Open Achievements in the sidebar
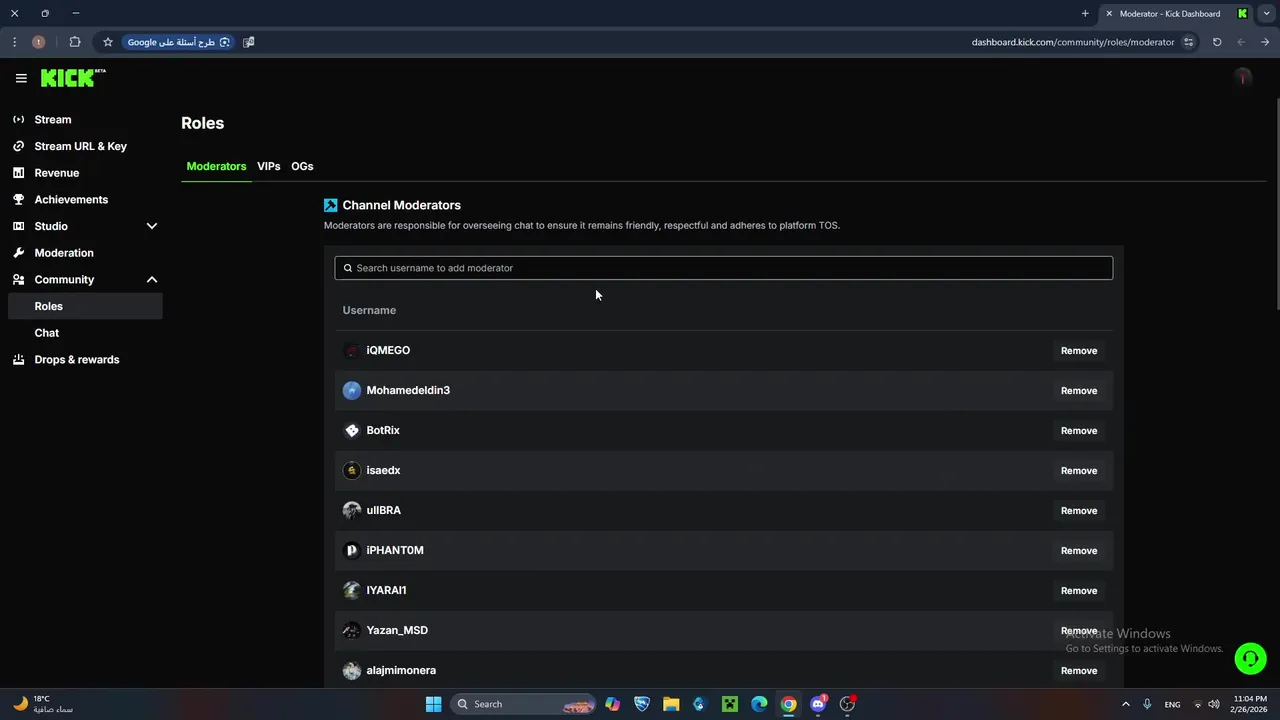This screenshot has width=1280, height=720. click(x=71, y=199)
